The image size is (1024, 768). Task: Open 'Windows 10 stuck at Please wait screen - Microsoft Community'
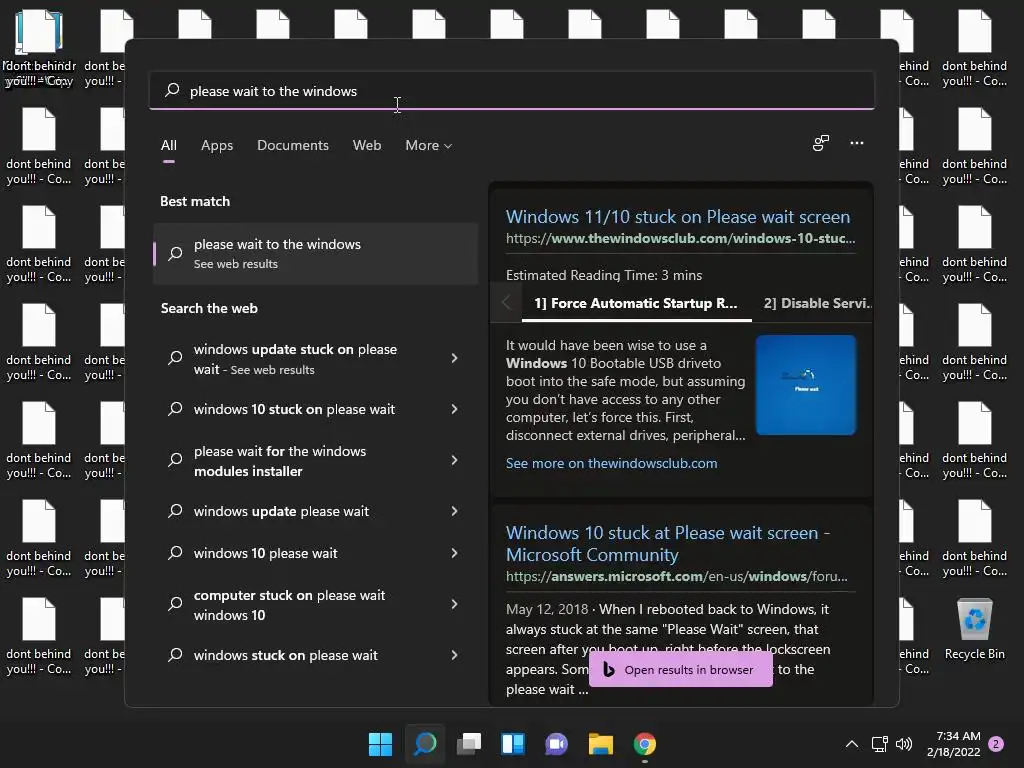coord(667,543)
